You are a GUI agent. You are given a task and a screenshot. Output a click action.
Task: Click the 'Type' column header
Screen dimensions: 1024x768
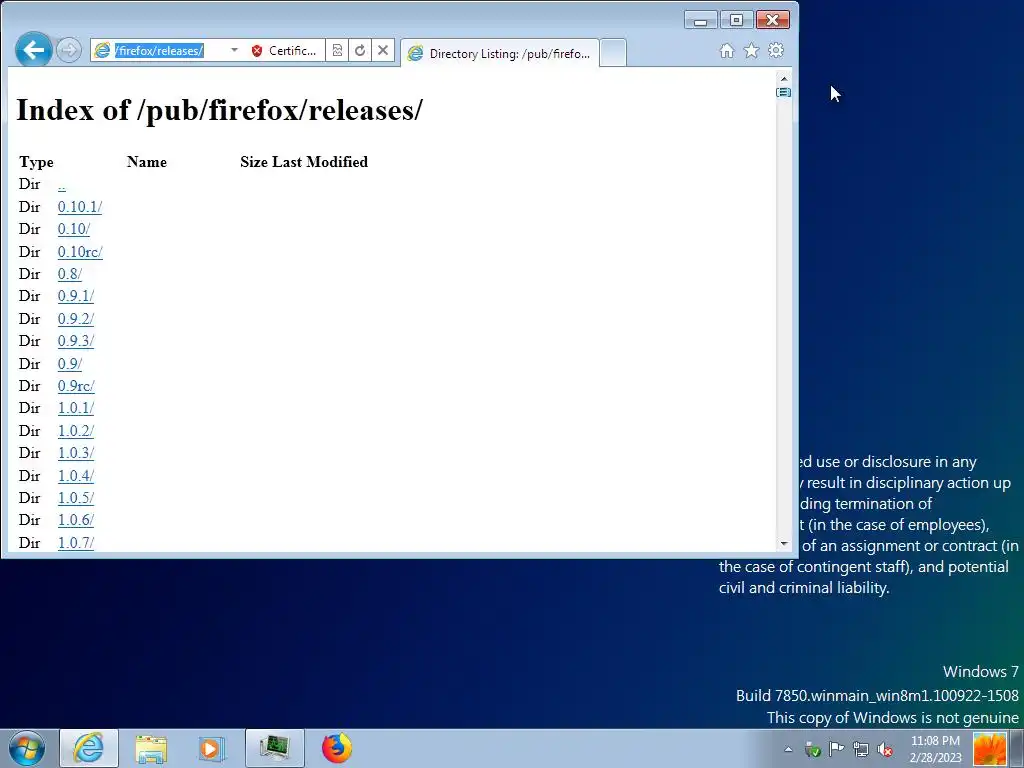tap(37, 162)
